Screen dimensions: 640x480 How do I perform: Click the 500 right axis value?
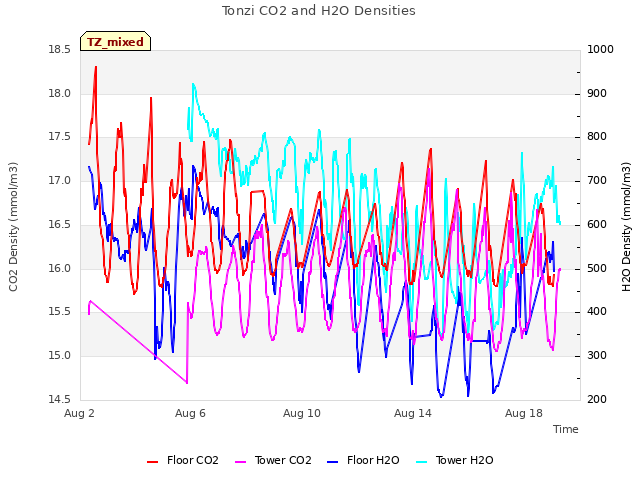(x=597, y=268)
